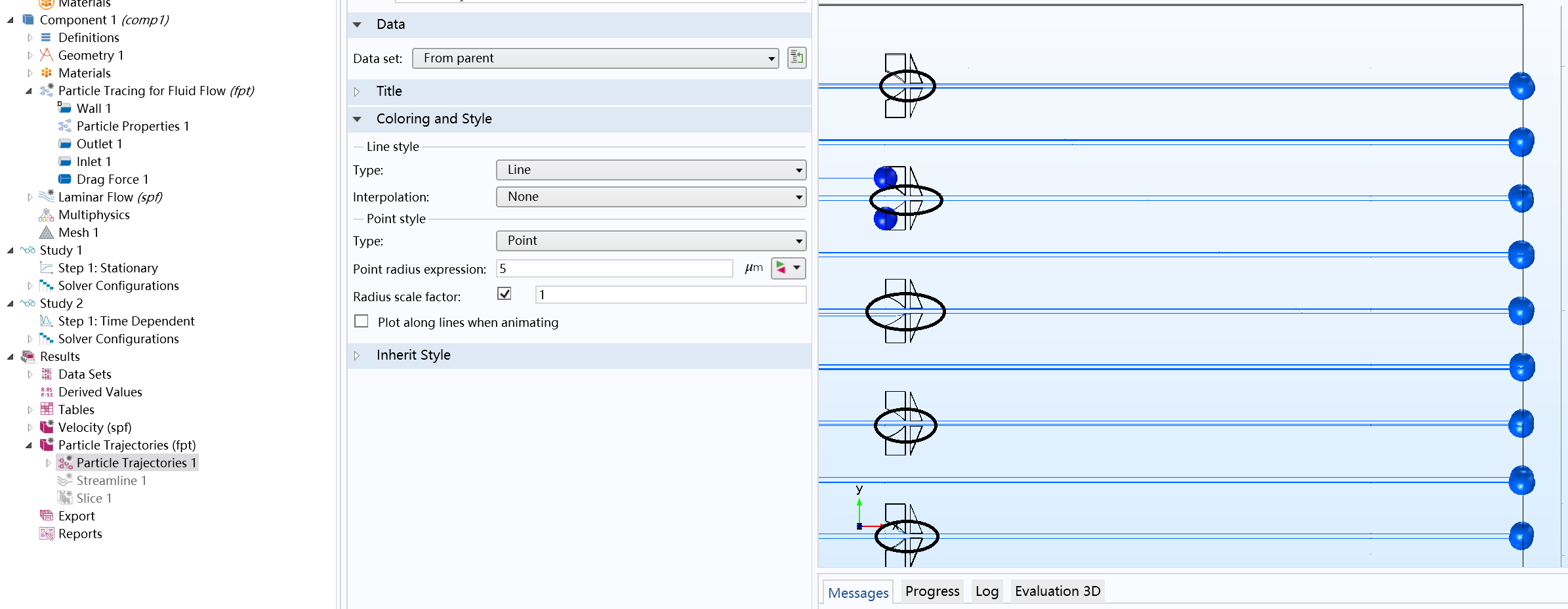1568x609 pixels.
Task: Click the go to source dataset icon
Action: (x=796, y=58)
